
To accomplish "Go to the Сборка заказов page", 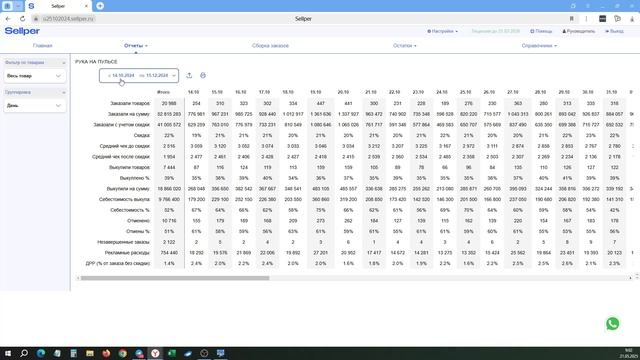I will [x=270, y=46].
